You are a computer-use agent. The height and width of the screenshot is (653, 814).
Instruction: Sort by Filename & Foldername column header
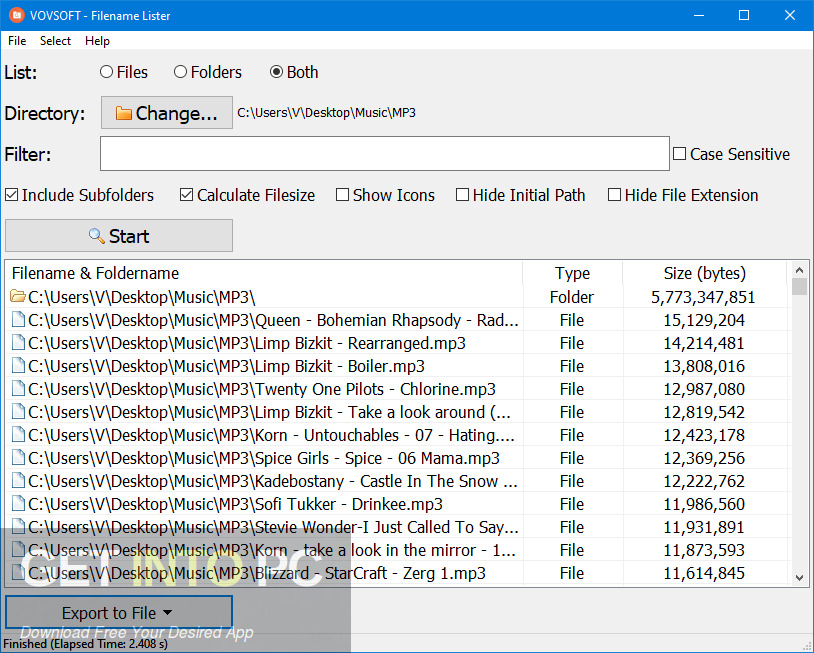264,273
